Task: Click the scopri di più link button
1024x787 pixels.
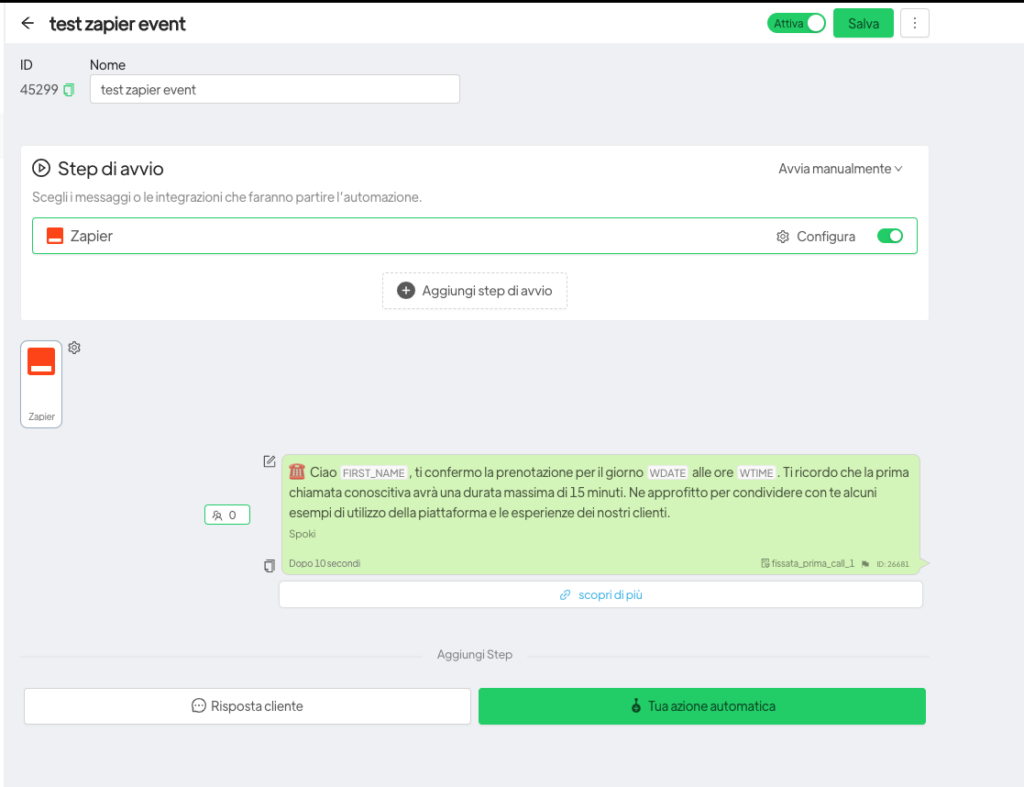Action: coord(600,595)
